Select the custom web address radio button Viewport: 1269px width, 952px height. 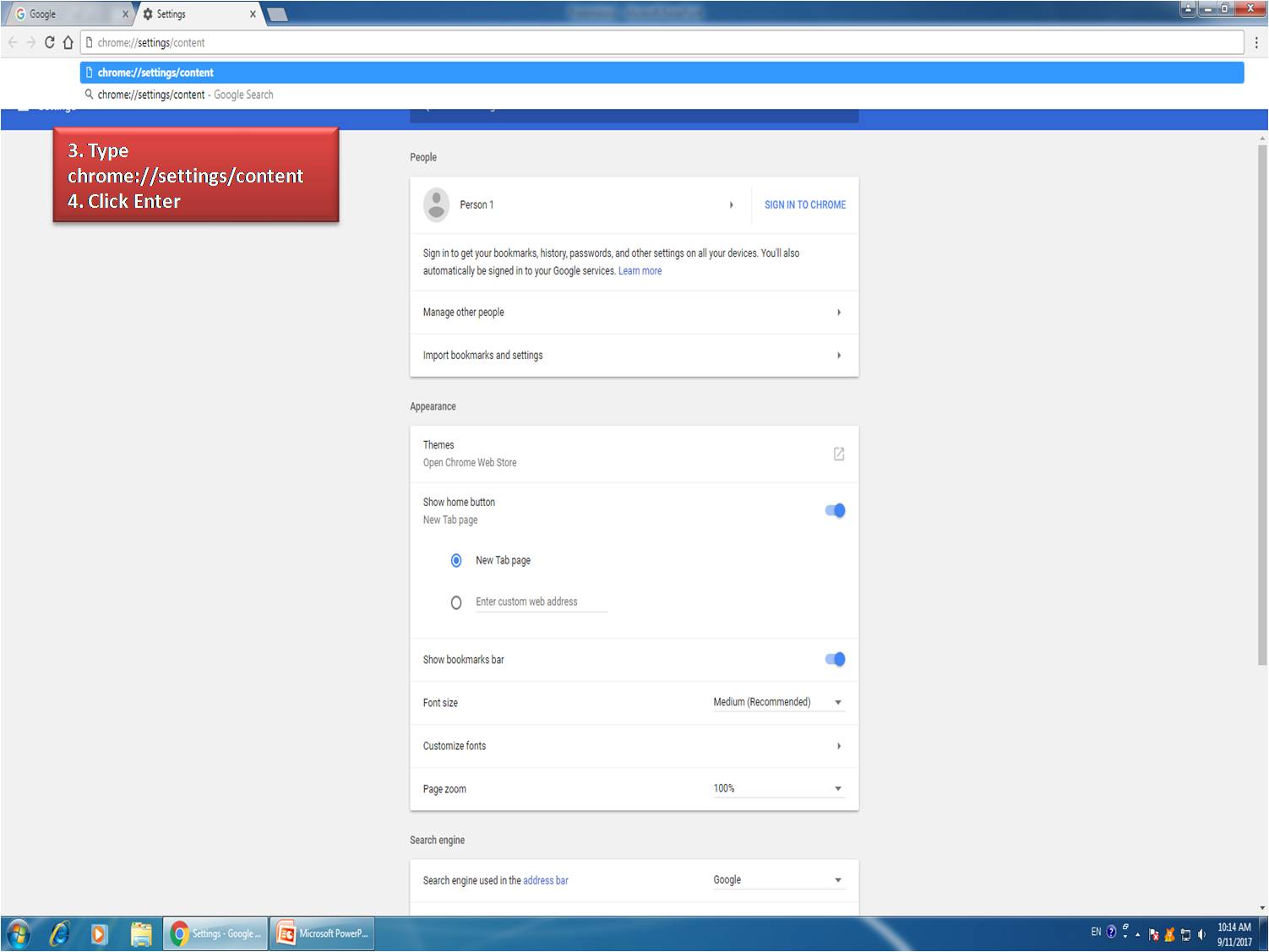click(x=456, y=602)
